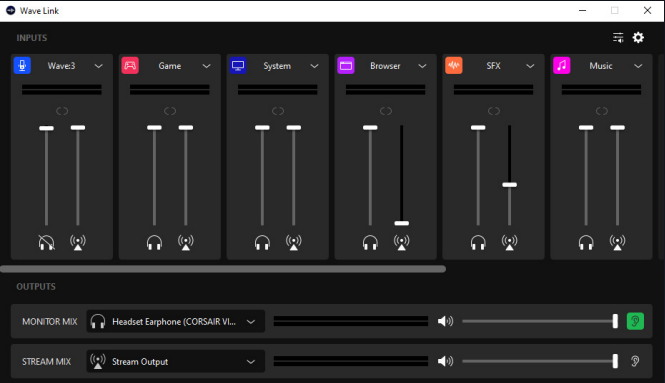Screen dimensions: 665x383
Task: Expand the SFX channel dropdown chevron
Action: [x=530, y=66]
